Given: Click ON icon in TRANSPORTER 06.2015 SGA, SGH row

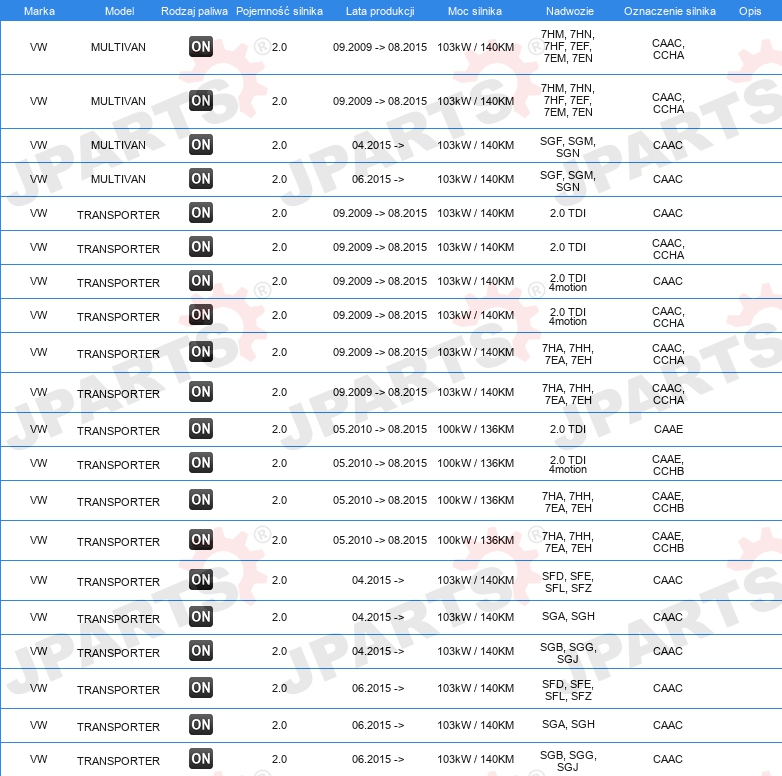Looking at the screenshot, I should click(201, 724).
